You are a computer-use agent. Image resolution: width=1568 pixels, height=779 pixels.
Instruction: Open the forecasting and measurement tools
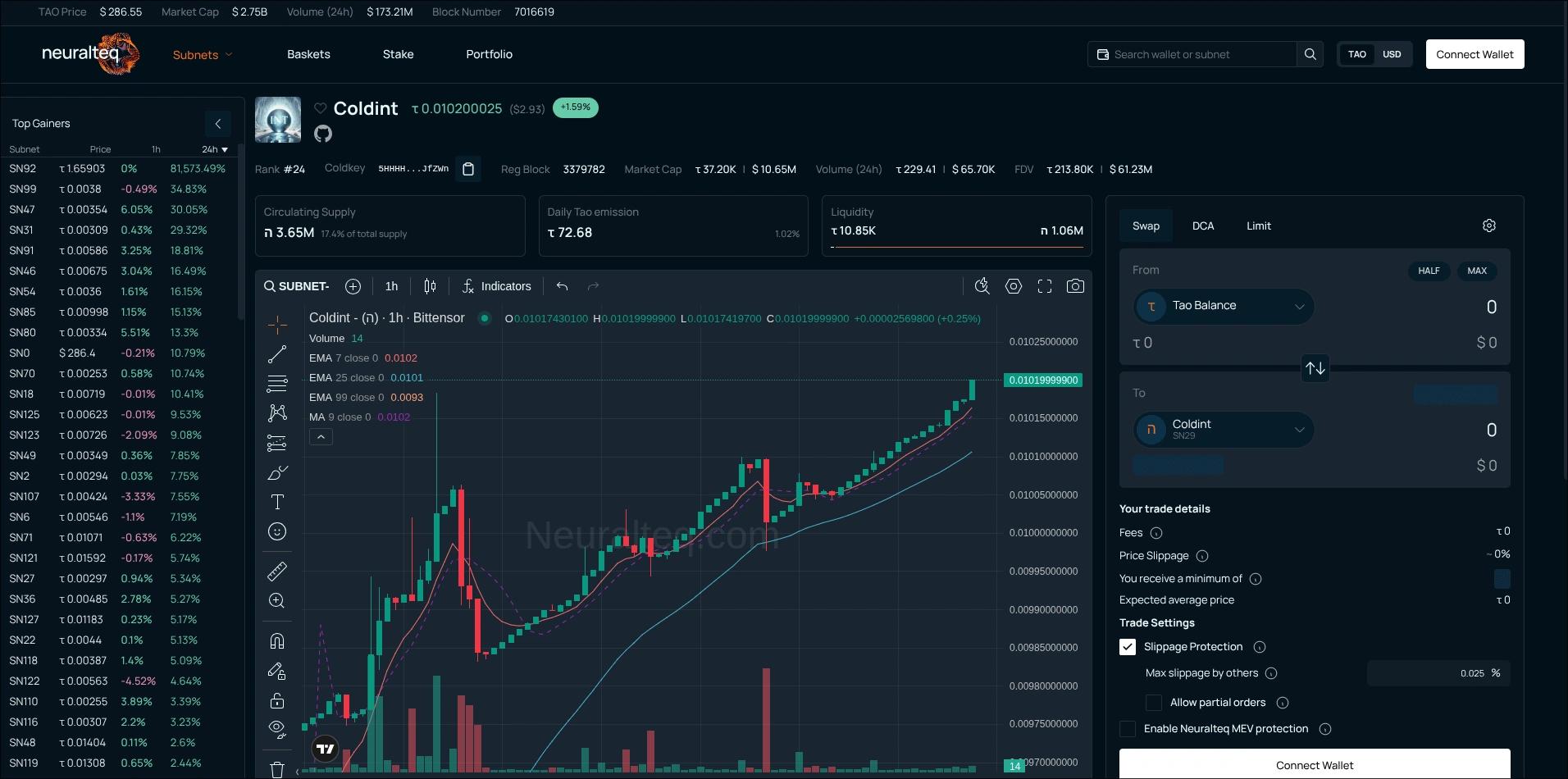277,443
